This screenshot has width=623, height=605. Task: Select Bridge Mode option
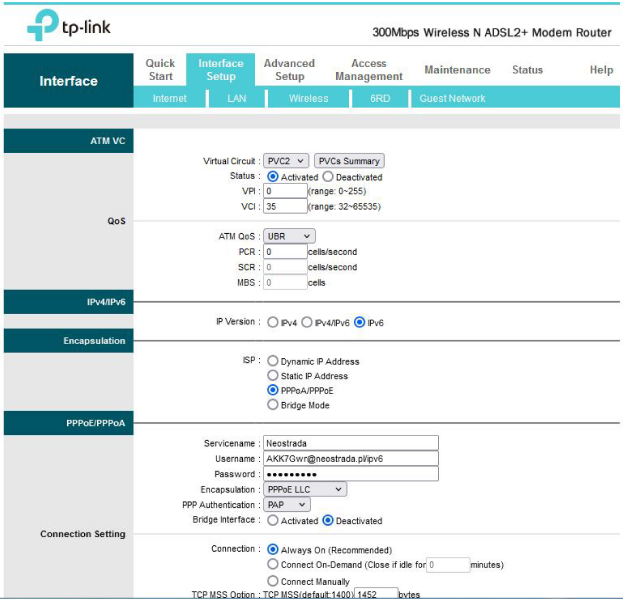point(273,406)
